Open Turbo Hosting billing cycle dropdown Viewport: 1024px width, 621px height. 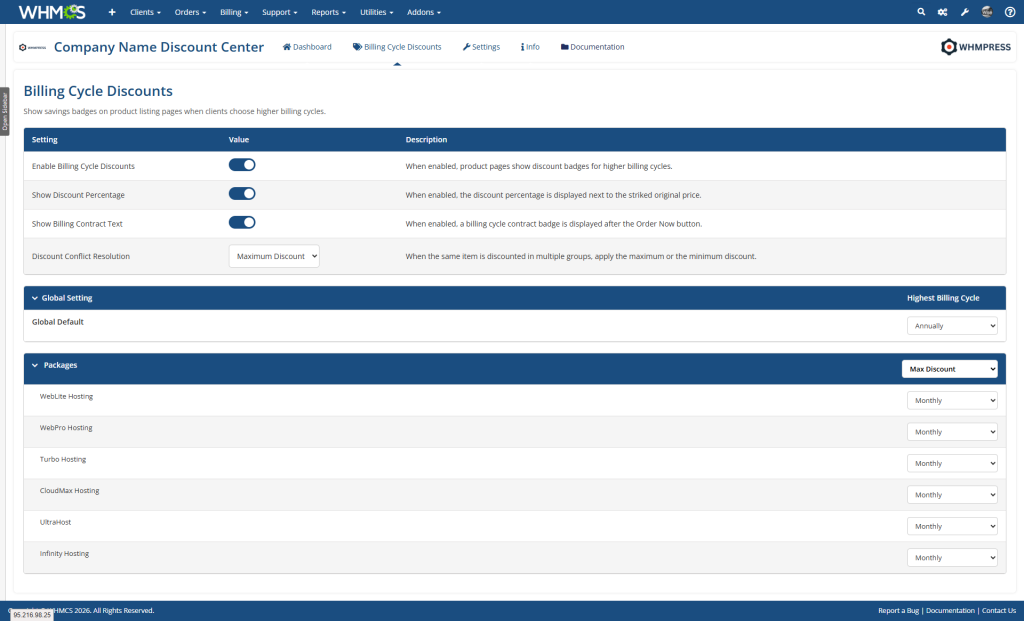[952, 463]
